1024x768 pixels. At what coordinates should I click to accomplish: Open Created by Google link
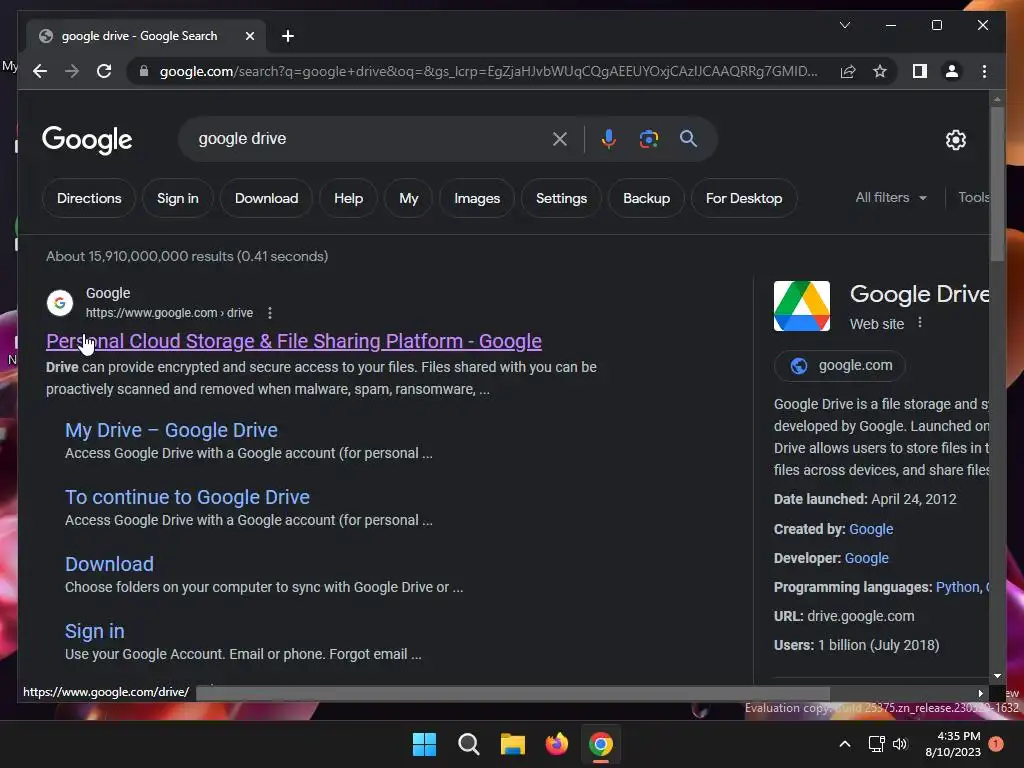click(x=871, y=529)
